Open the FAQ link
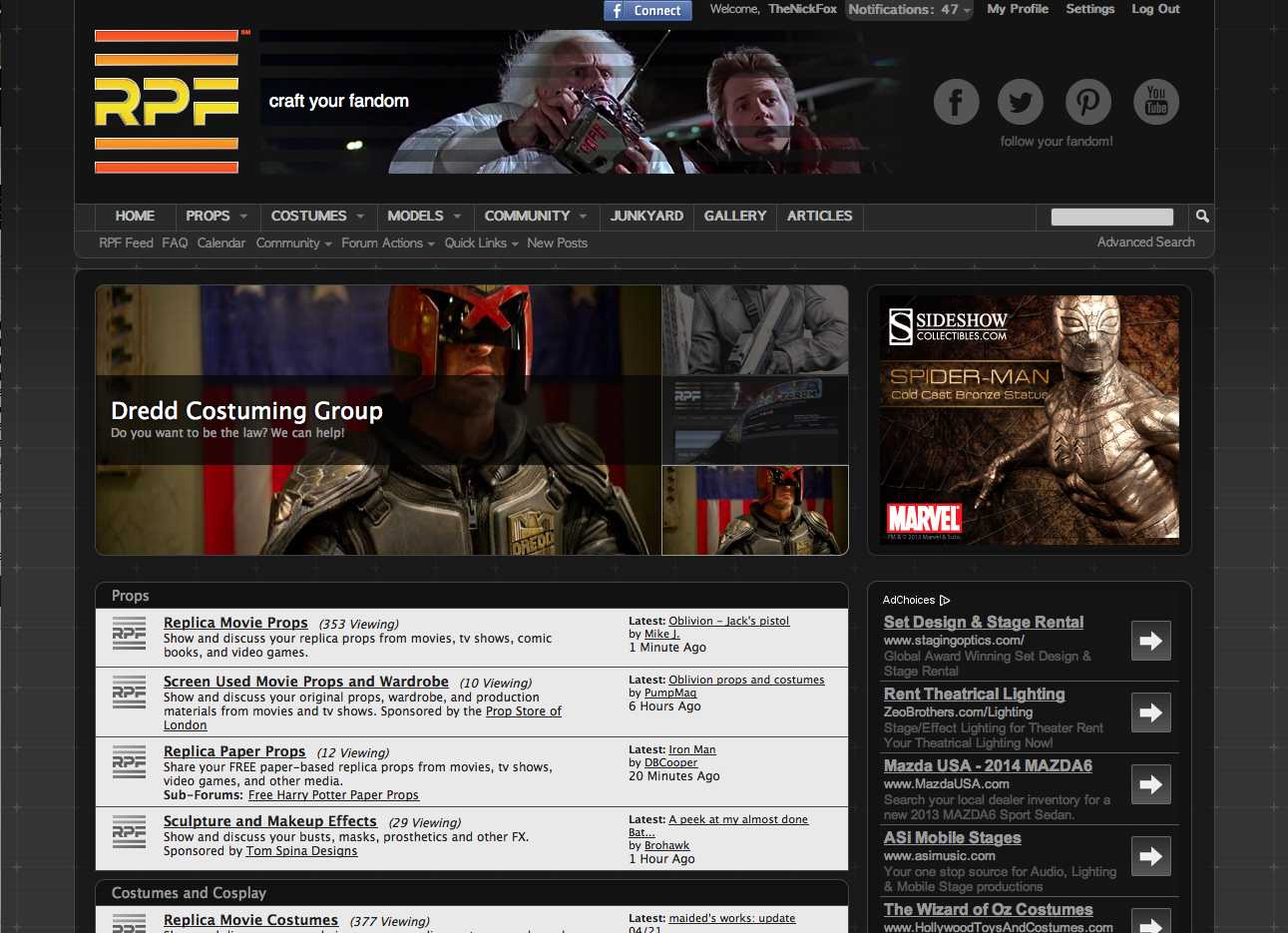 pyautogui.click(x=175, y=243)
